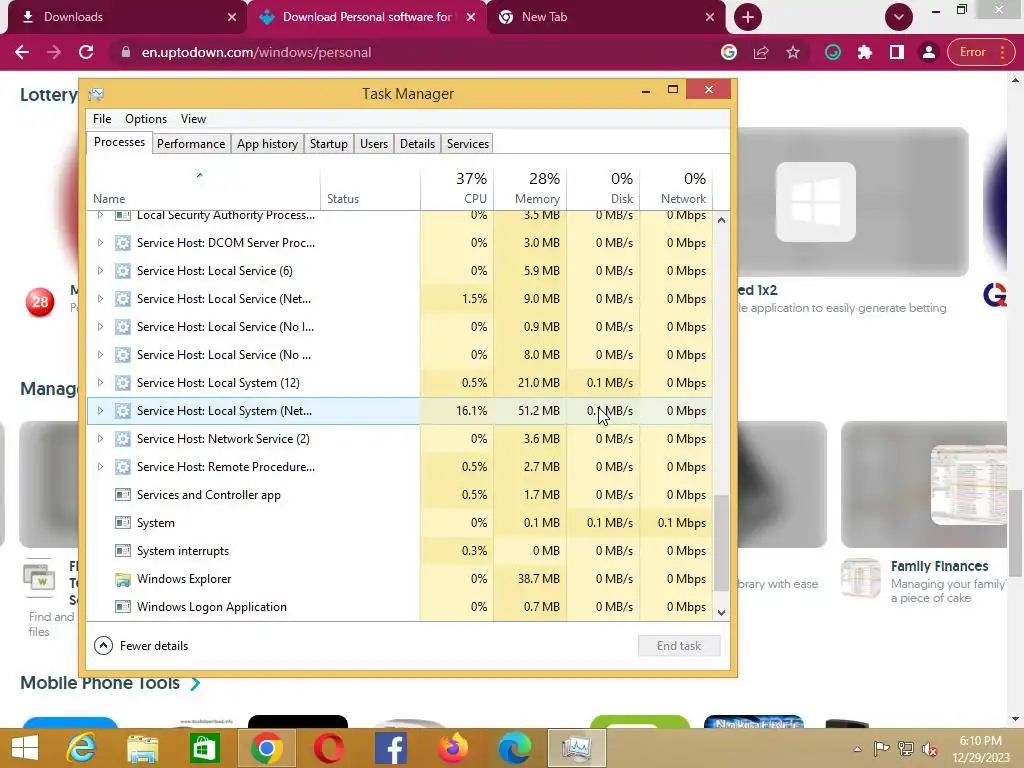Switch to the Performance tab
The width and height of the screenshot is (1024, 768).
click(191, 144)
